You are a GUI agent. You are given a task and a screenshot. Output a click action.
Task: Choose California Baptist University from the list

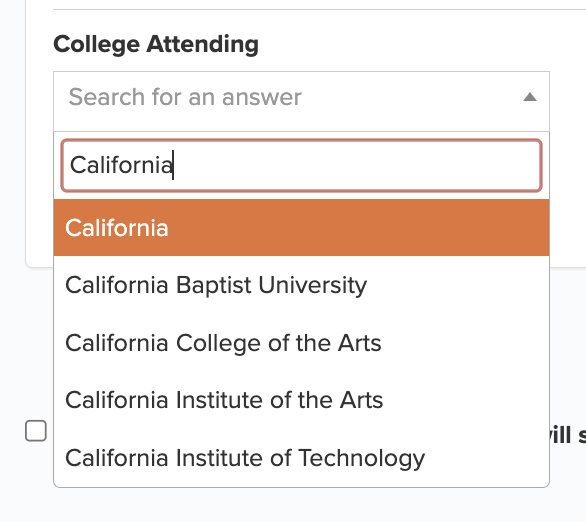[301, 285]
